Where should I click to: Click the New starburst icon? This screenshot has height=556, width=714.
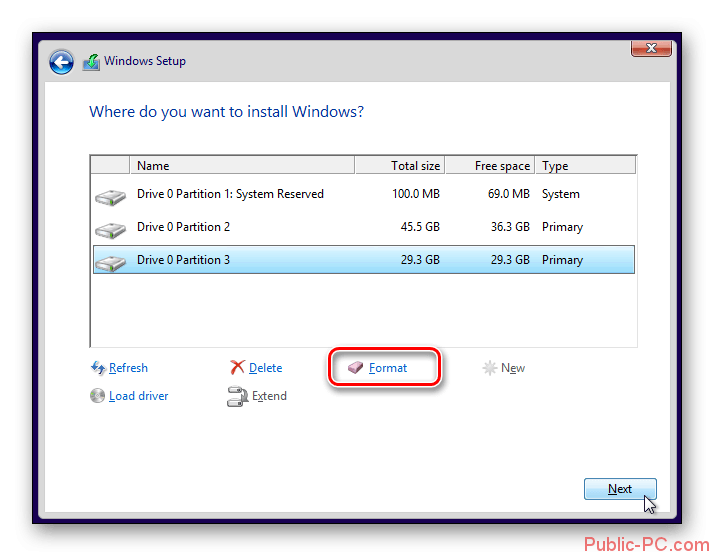[490, 367]
